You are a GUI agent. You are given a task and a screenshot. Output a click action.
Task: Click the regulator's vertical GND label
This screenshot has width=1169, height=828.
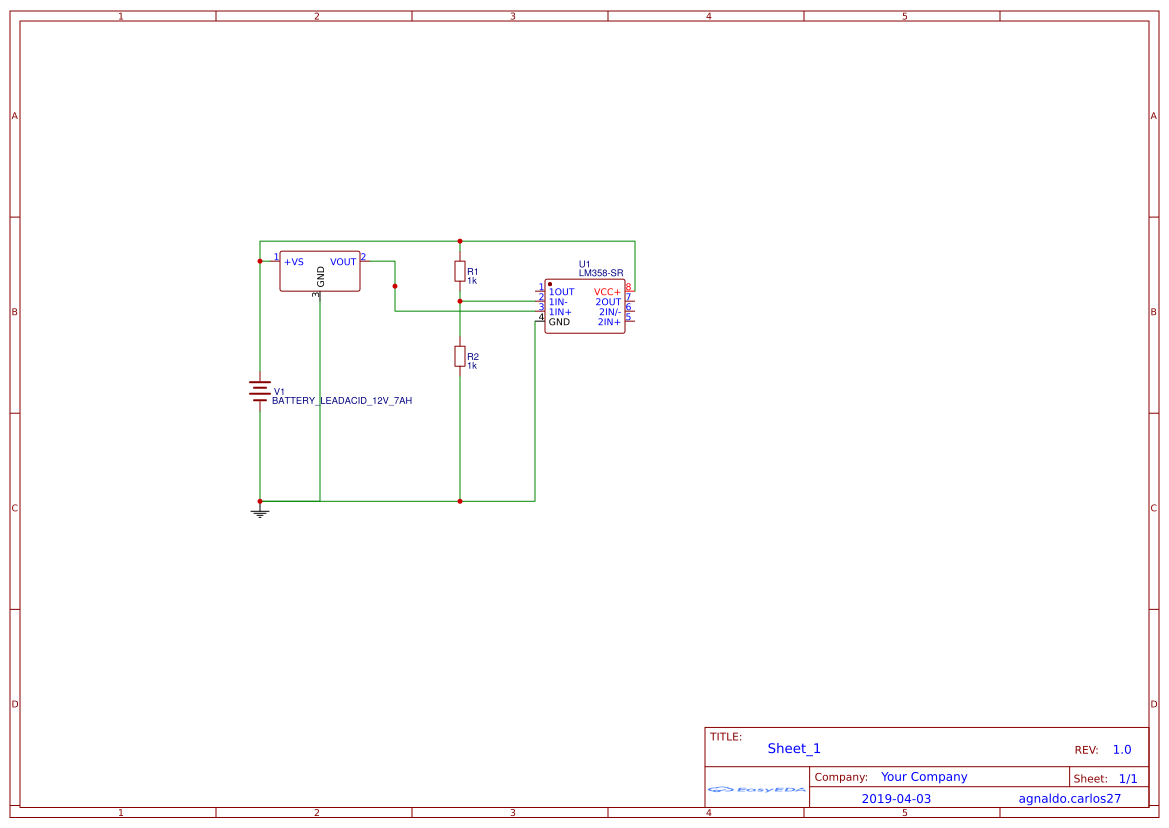pyautogui.click(x=321, y=276)
